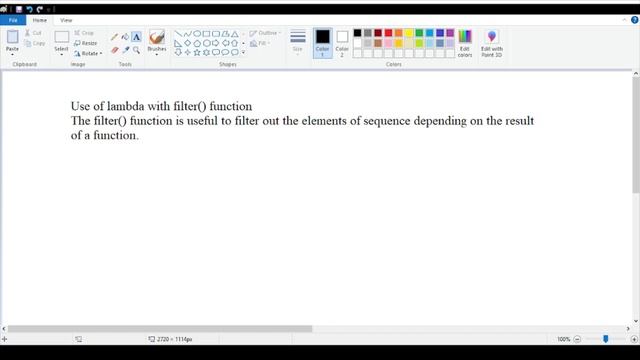Open the shape Fill dropdown
Screen dimensions: 640x360
[260, 43]
